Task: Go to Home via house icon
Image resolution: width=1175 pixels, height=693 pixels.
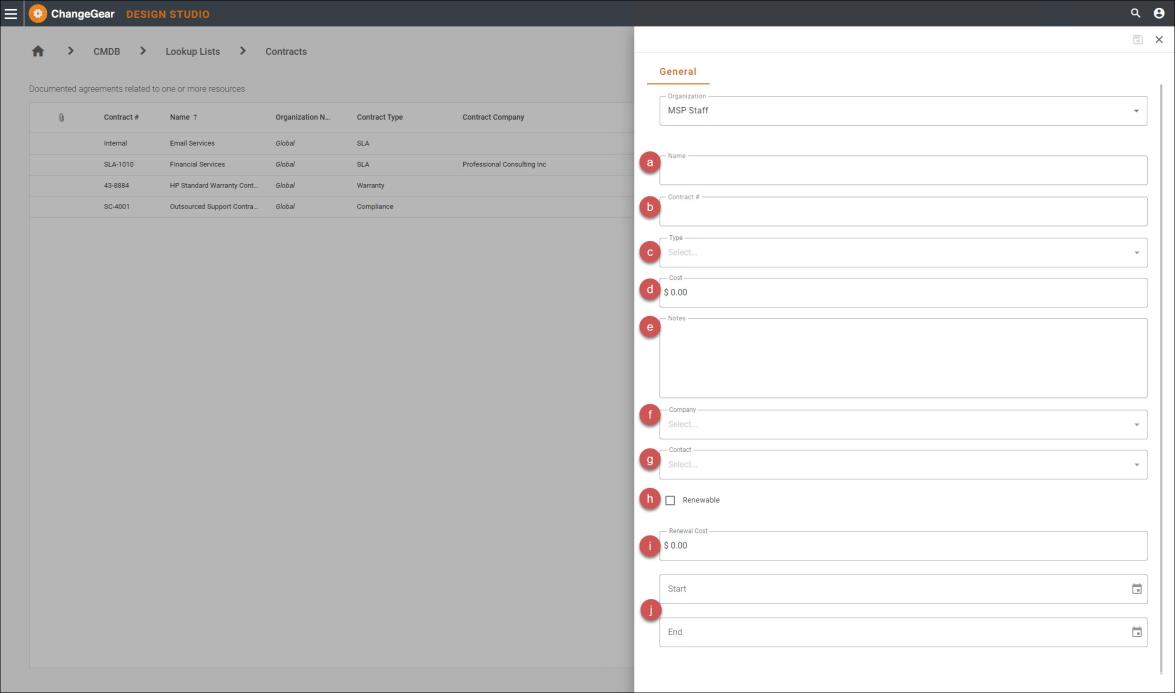Action: [x=39, y=52]
